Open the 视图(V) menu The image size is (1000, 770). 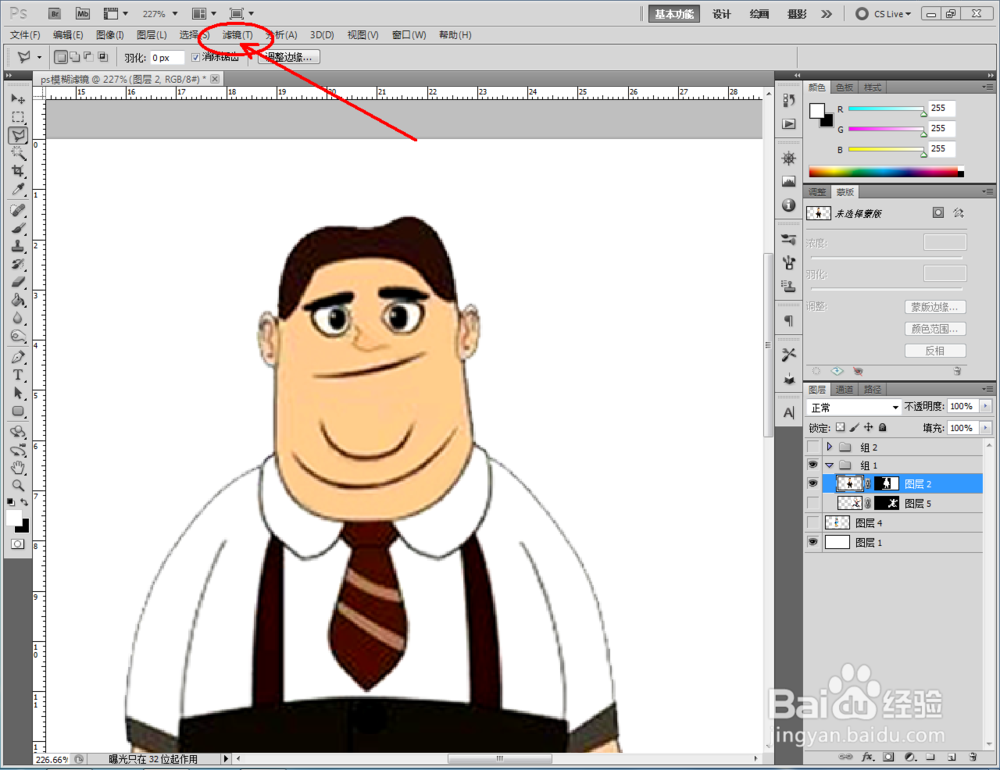pyautogui.click(x=363, y=34)
